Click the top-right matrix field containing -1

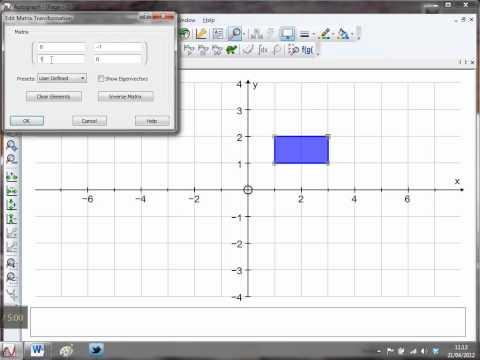point(118,47)
